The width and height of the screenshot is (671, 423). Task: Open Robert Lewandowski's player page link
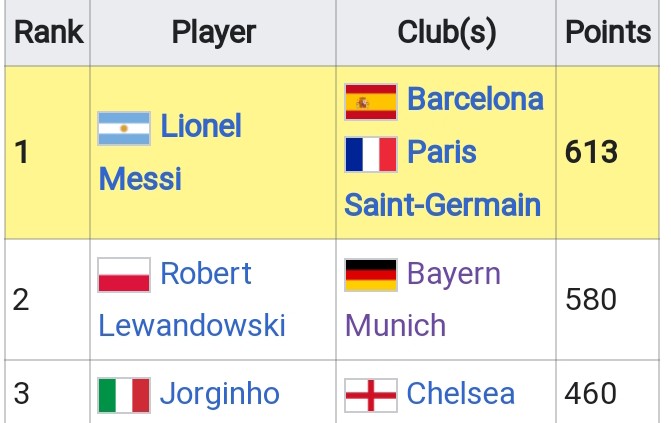click(192, 300)
